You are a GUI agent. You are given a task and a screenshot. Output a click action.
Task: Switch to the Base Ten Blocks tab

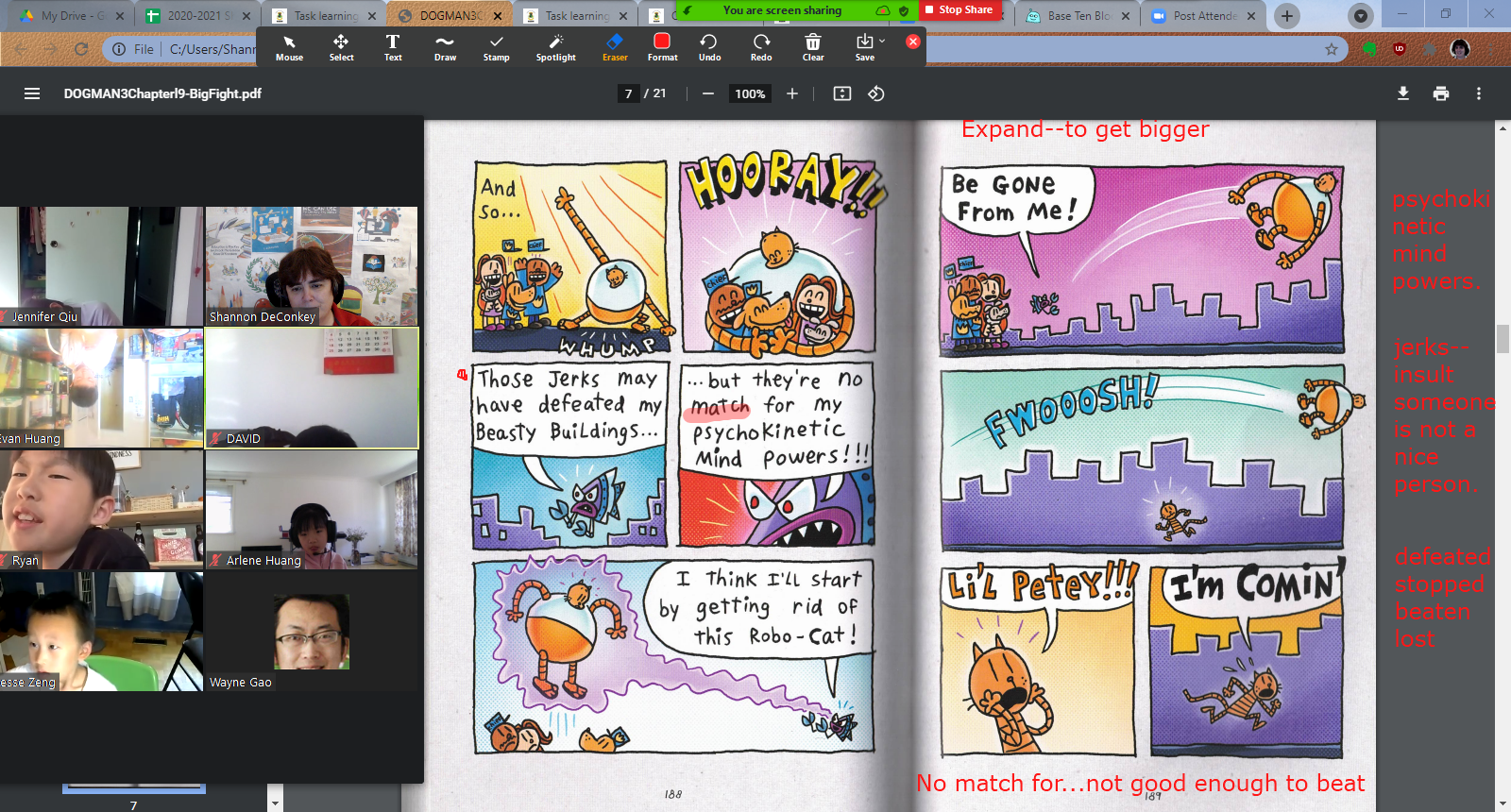coord(1077,16)
